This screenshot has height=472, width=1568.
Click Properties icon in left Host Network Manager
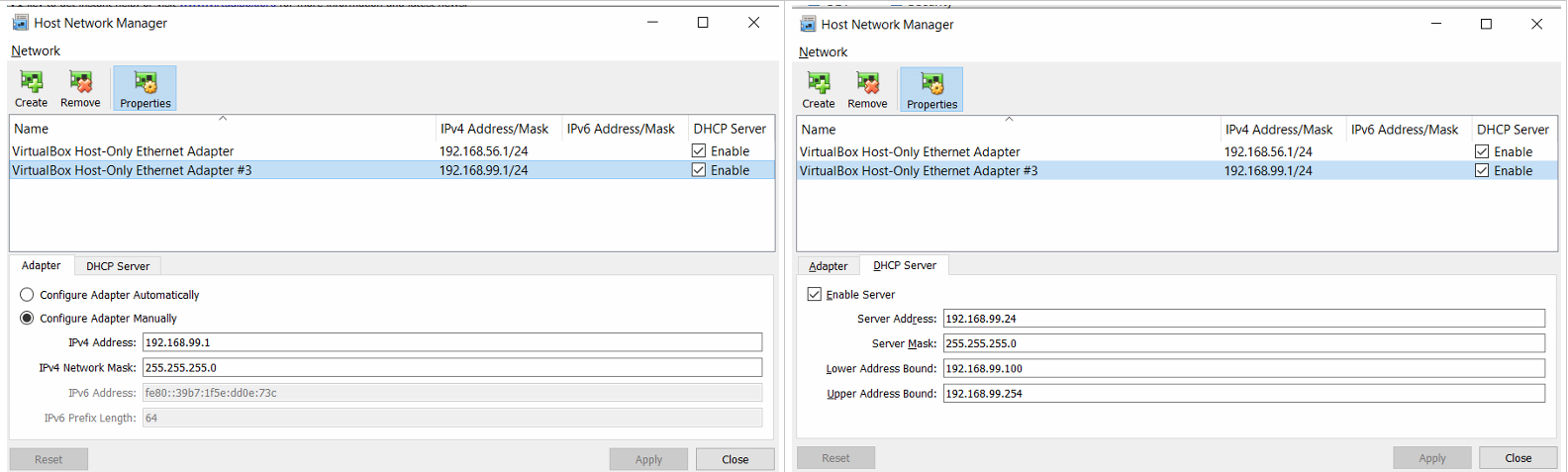pos(145,88)
